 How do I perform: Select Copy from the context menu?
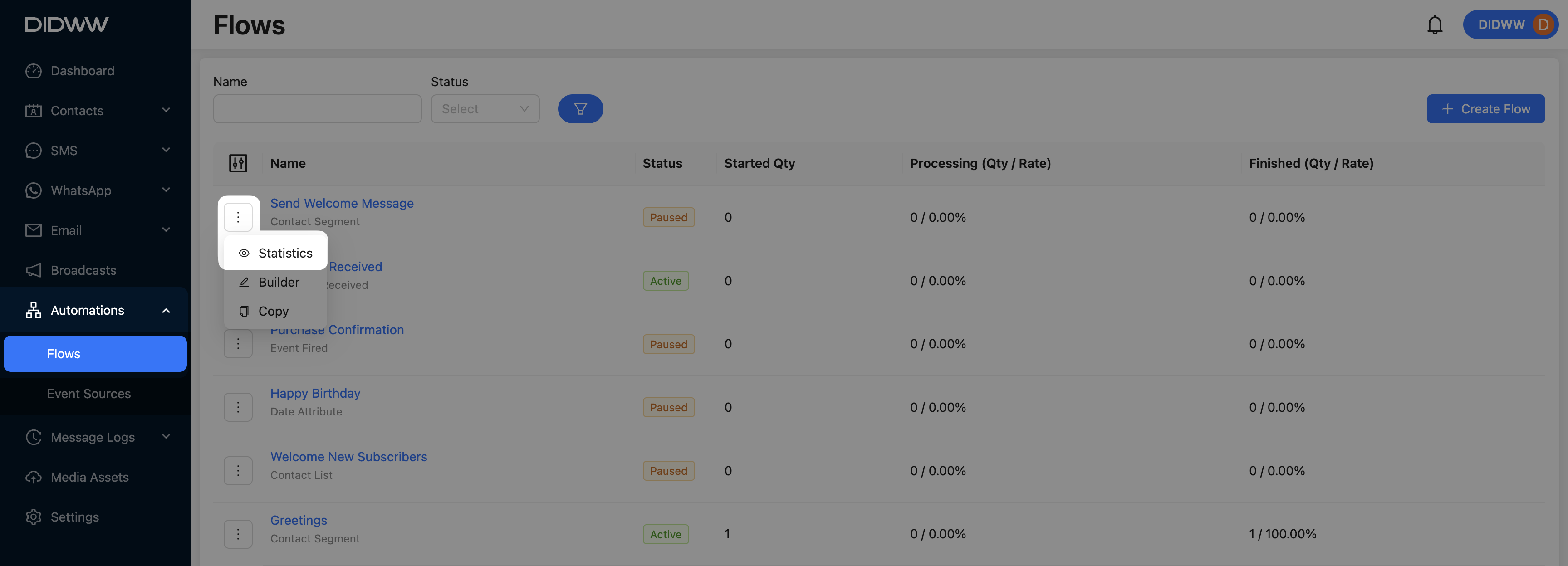273,311
